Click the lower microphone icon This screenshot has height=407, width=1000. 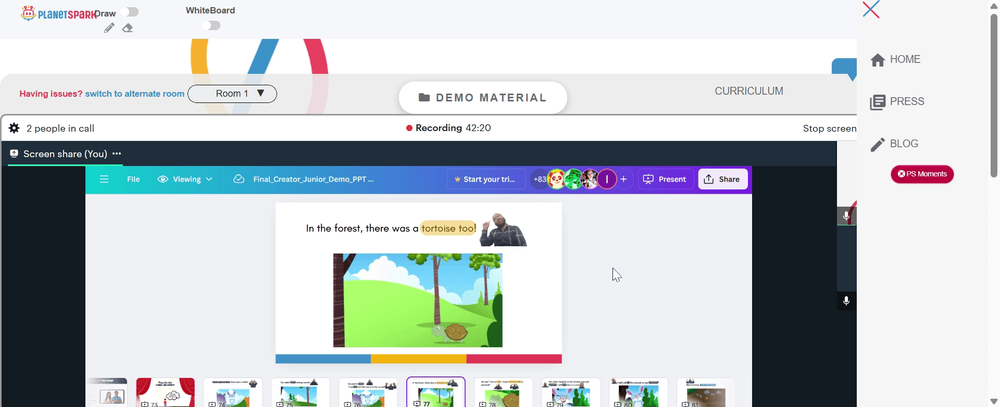coord(846,300)
